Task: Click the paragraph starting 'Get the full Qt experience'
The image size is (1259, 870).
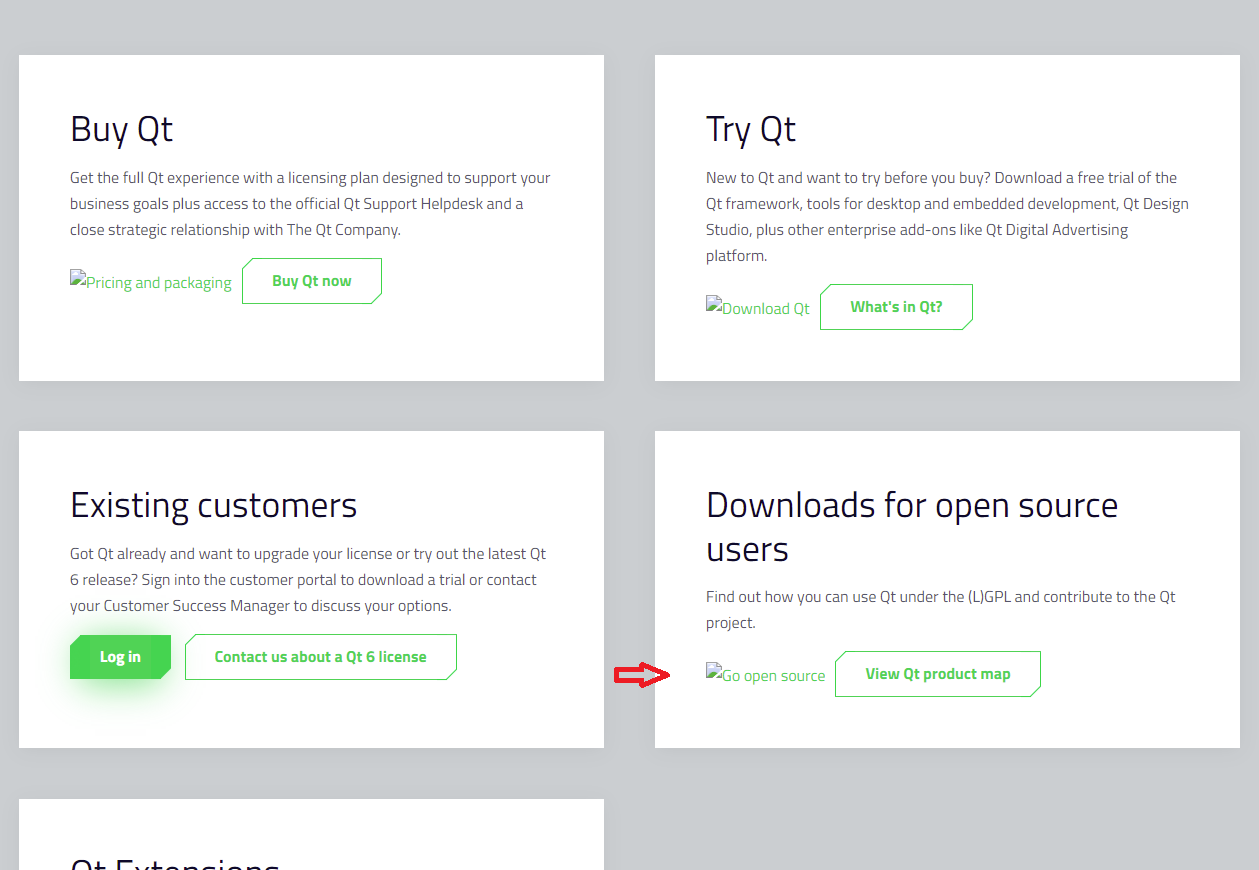Action: (x=311, y=204)
